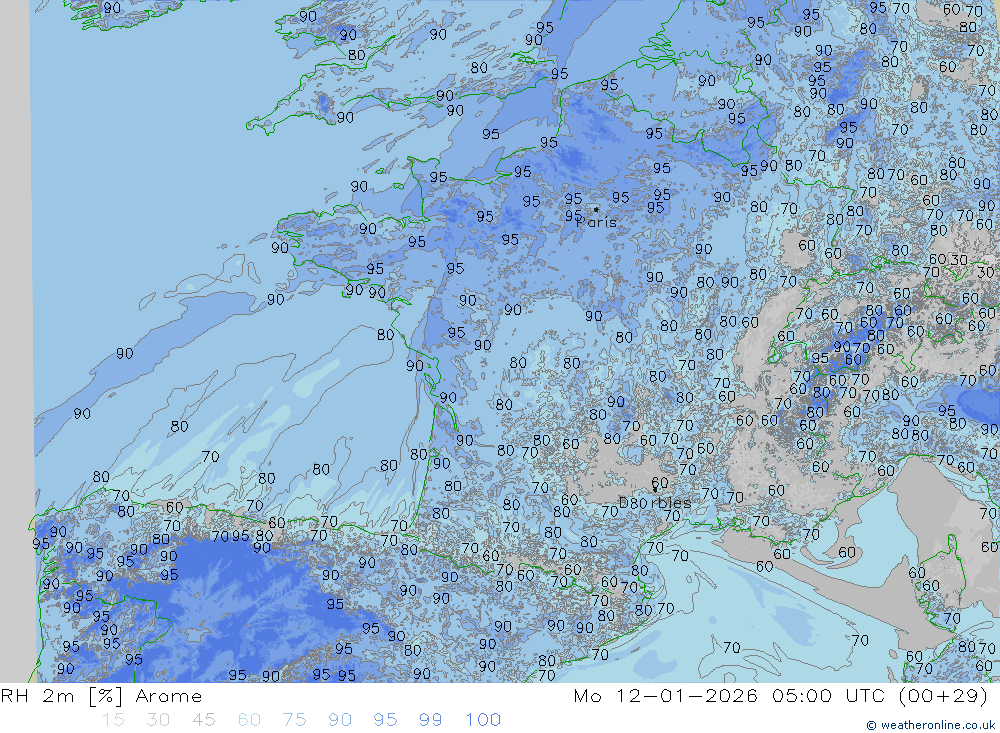The height and width of the screenshot is (733, 1000).
Task: Click the "(00+29)" forecast offset
Action: click(943, 695)
